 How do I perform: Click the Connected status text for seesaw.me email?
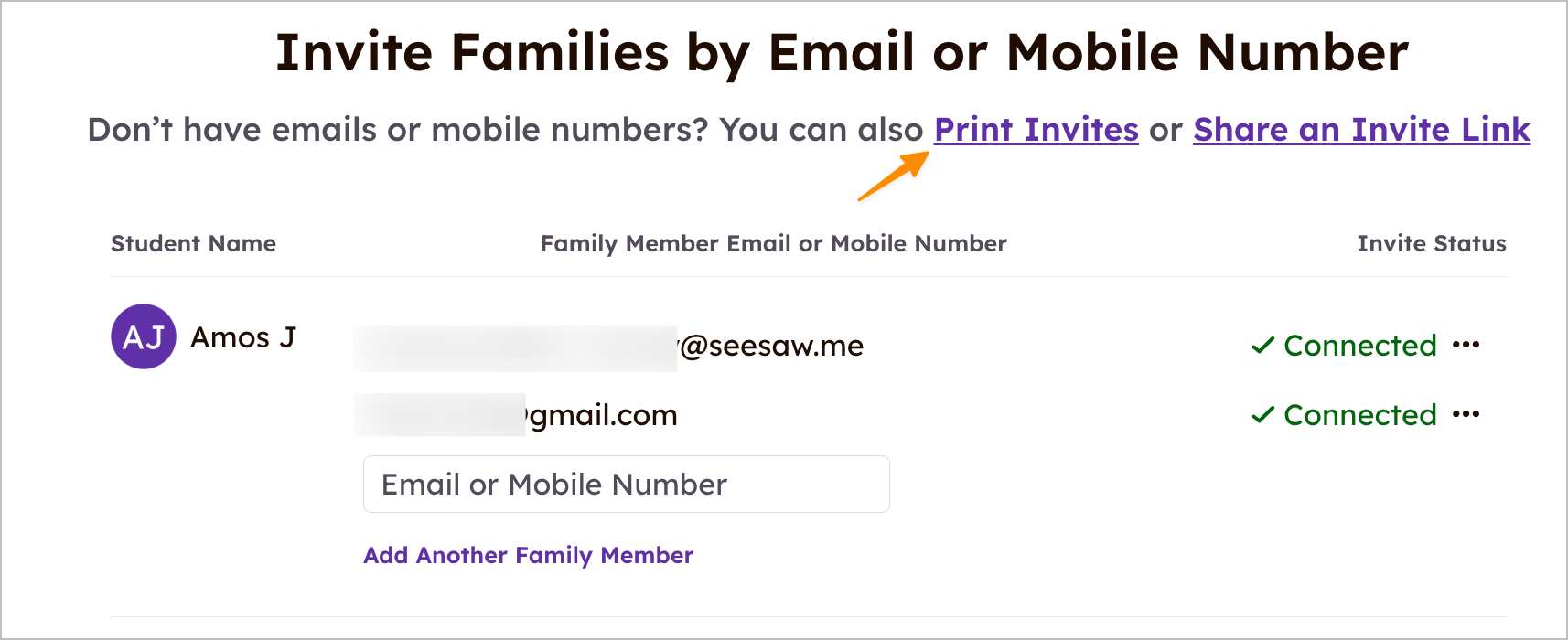[x=1359, y=346]
